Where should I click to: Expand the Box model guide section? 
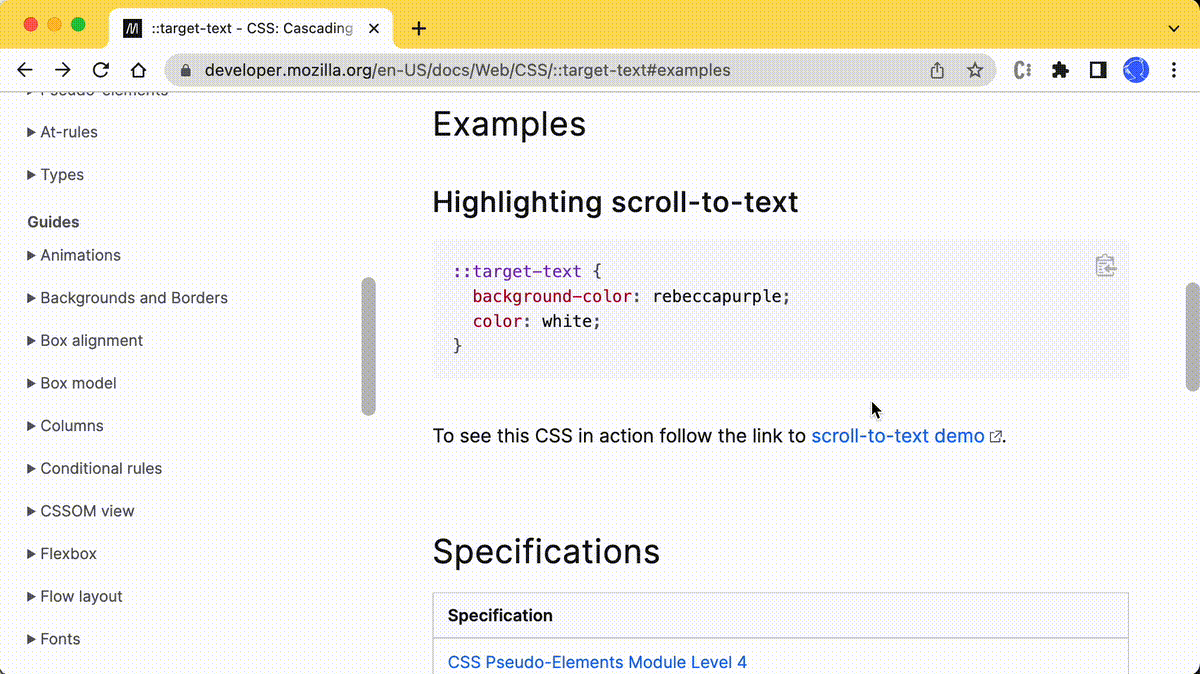78,383
